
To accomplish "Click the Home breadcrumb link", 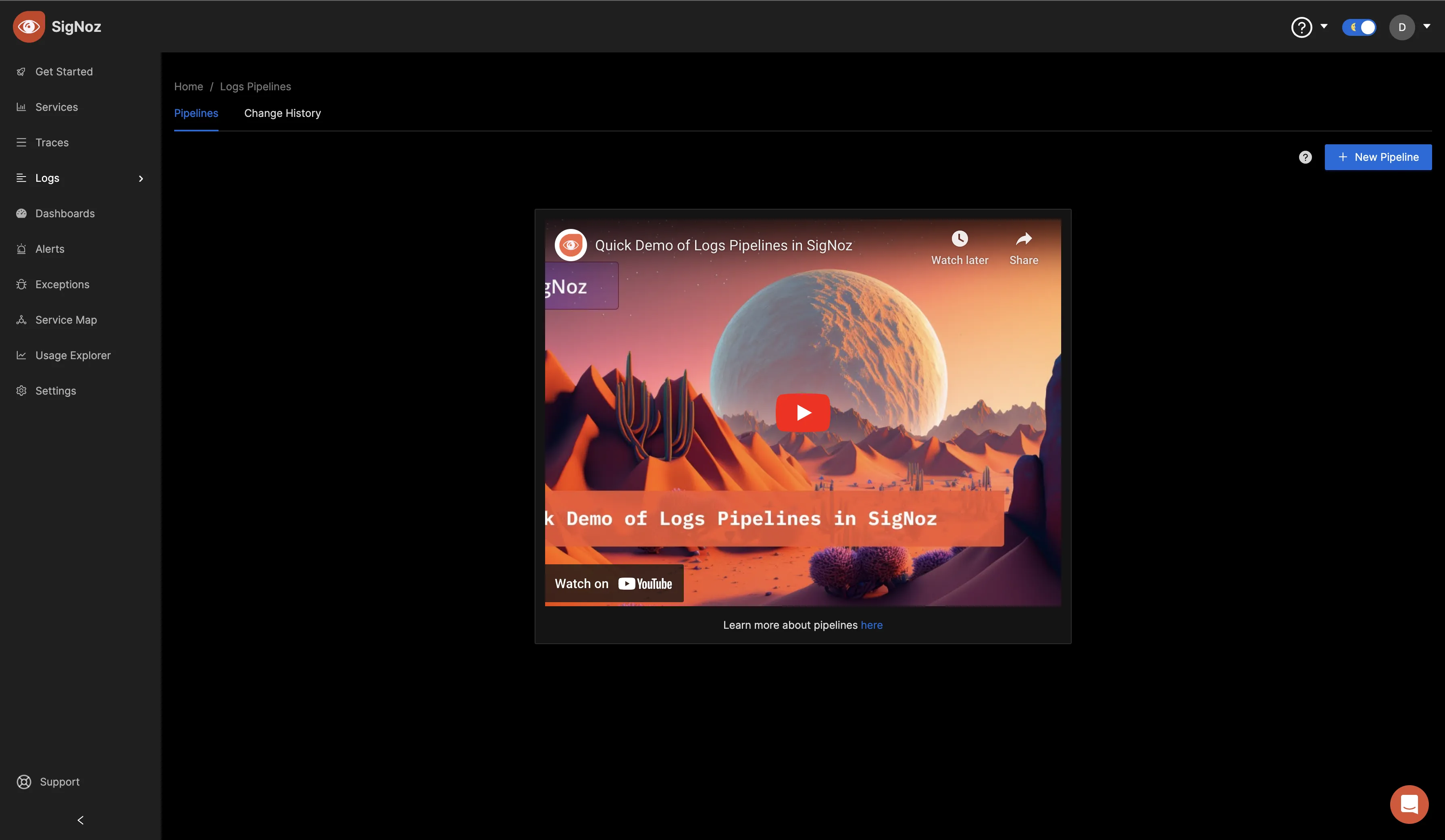I will click(189, 87).
